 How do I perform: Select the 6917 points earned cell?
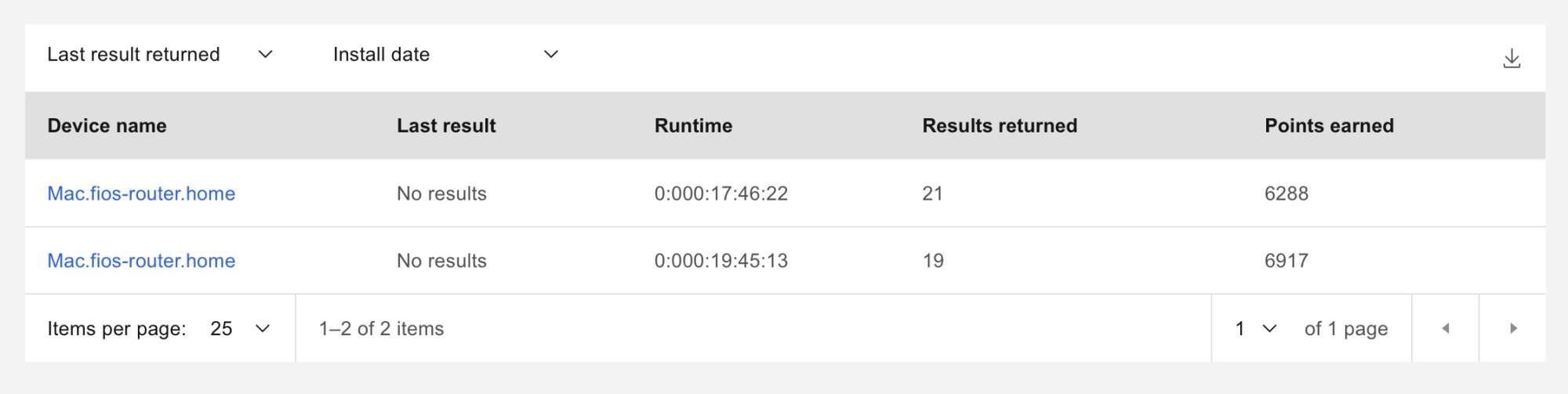(x=1286, y=261)
